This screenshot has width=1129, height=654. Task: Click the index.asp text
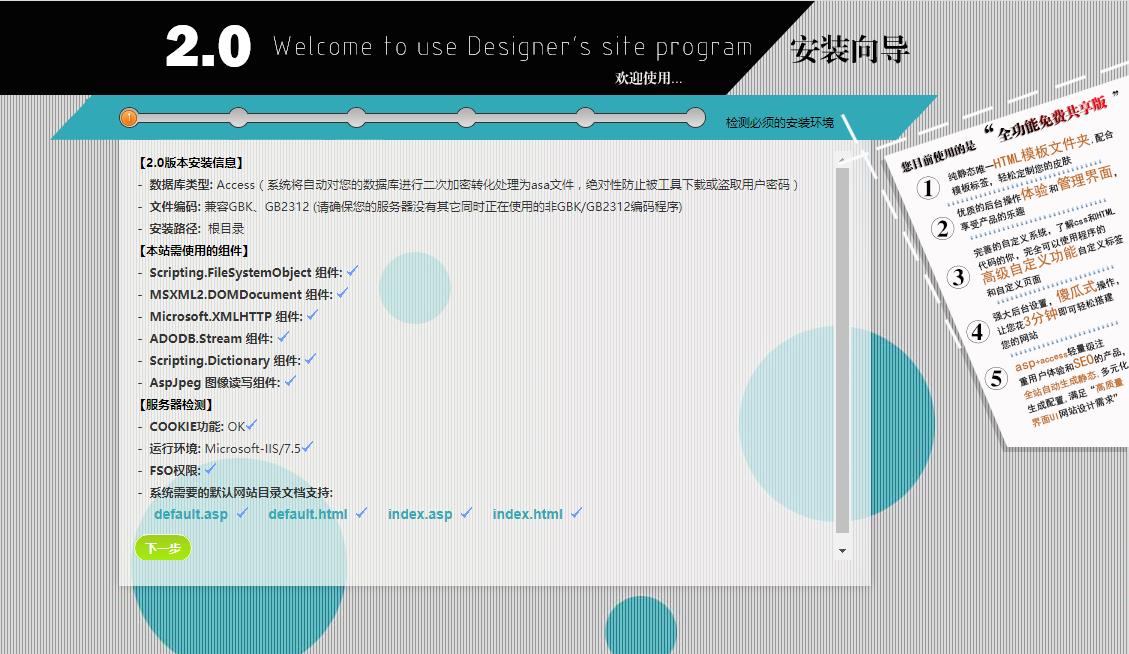coord(420,514)
